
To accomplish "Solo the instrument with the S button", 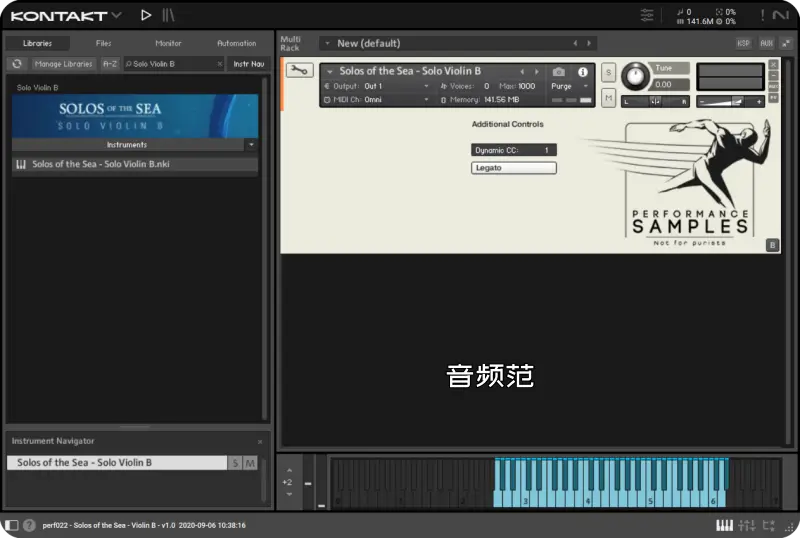I will click(608, 75).
